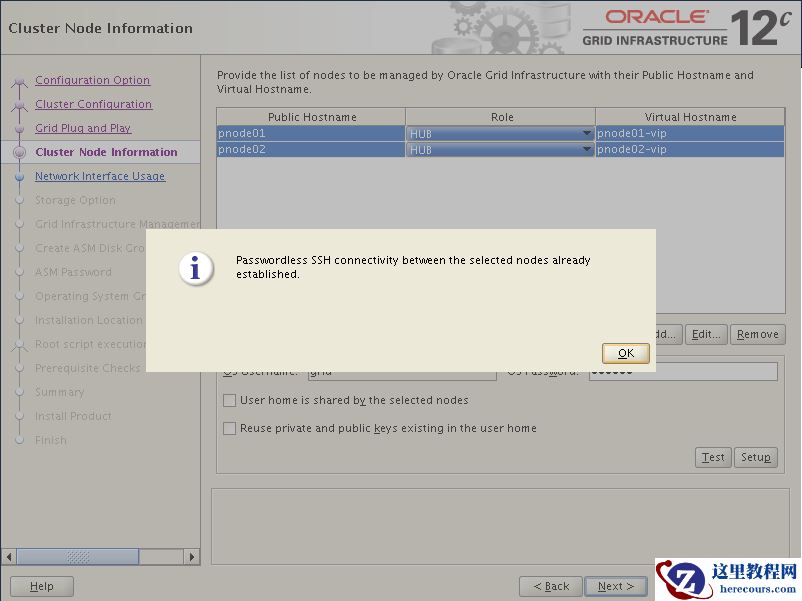This screenshot has height=601, width=802.
Task: Select the pnode01 public hostname cell
Action: (x=311, y=133)
